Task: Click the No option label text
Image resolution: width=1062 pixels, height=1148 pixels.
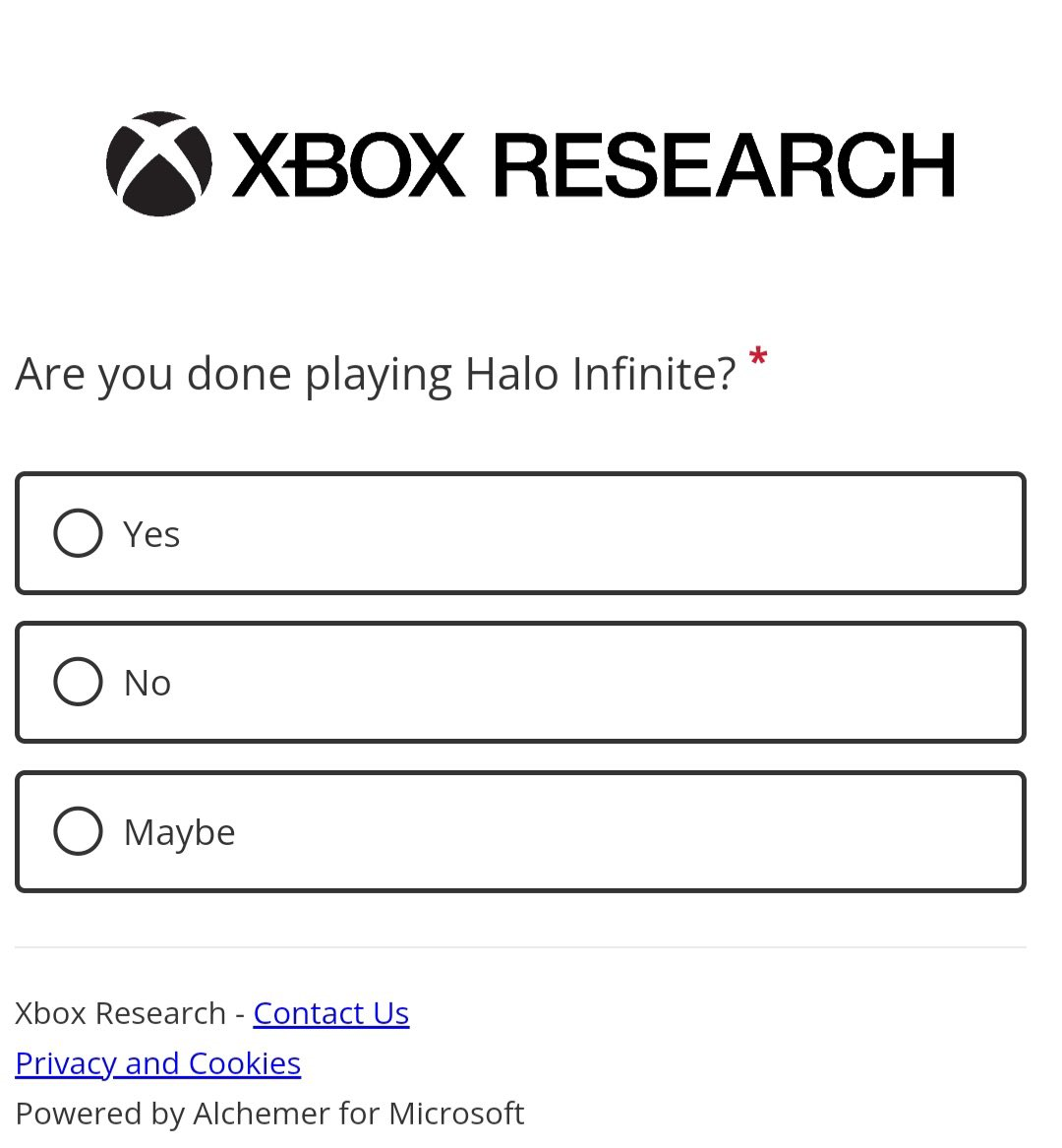Action: 147,683
